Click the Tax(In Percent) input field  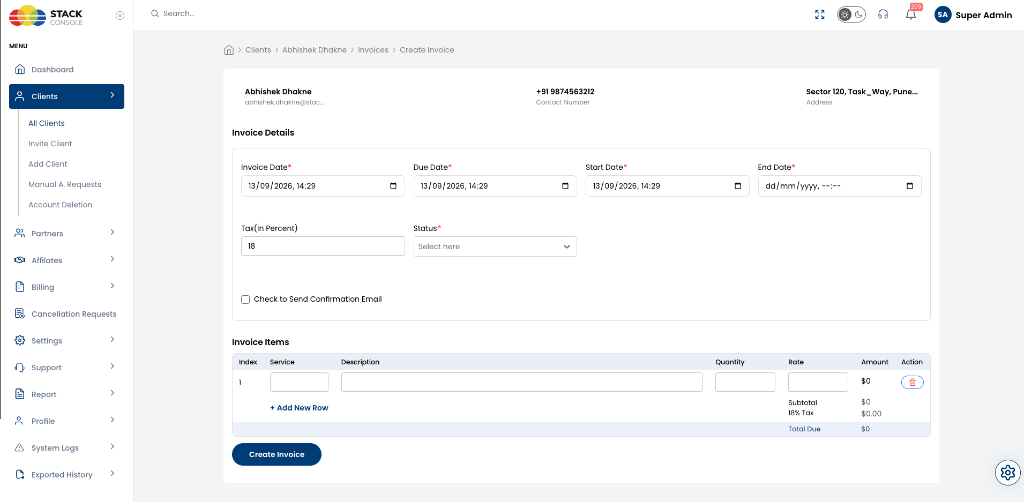click(323, 246)
